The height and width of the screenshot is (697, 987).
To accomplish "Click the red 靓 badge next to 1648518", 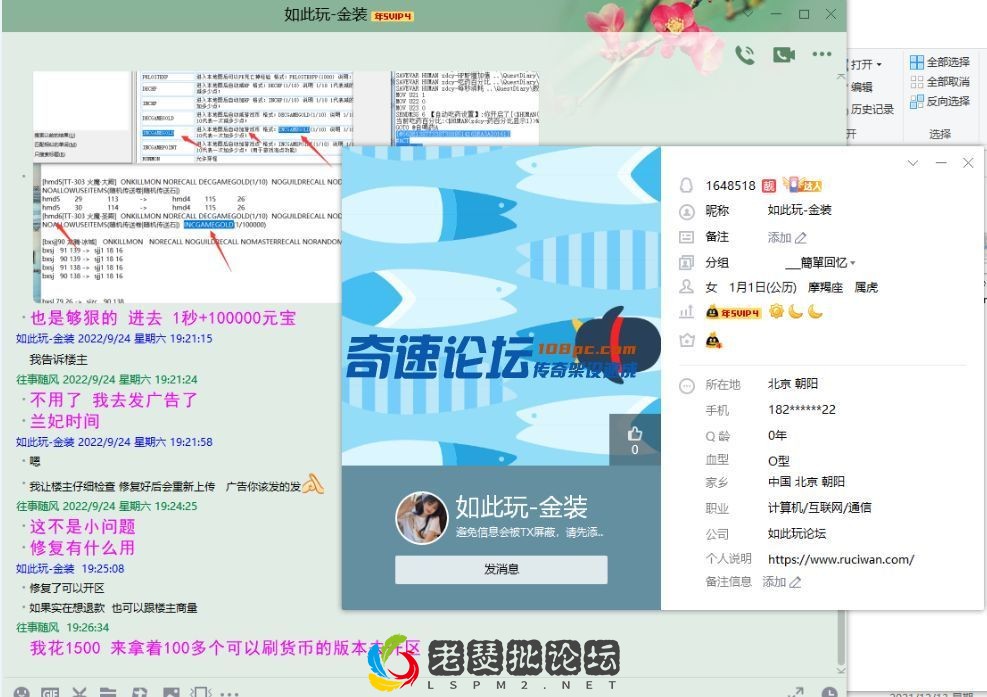I will coord(769,186).
